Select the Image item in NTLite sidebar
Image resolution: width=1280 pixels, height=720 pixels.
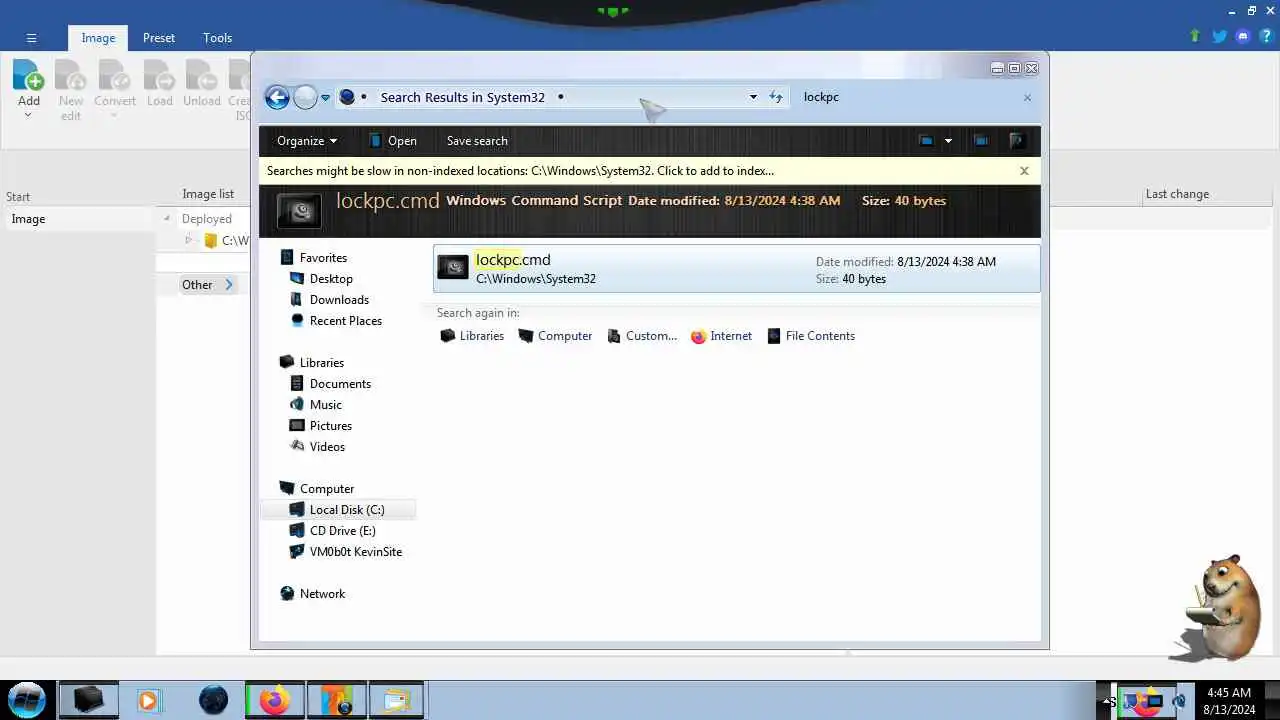click(80, 219)
